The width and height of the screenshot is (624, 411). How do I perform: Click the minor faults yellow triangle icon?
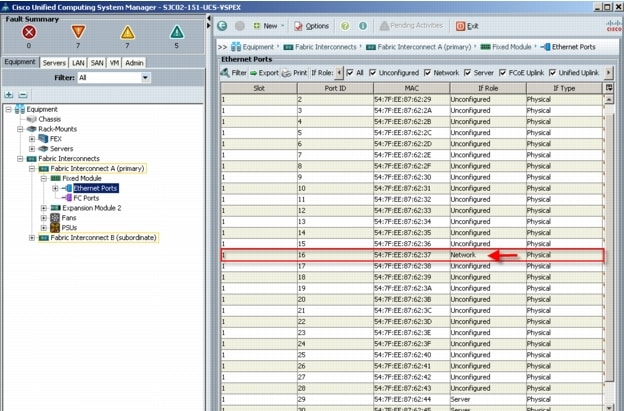point(127,32)
